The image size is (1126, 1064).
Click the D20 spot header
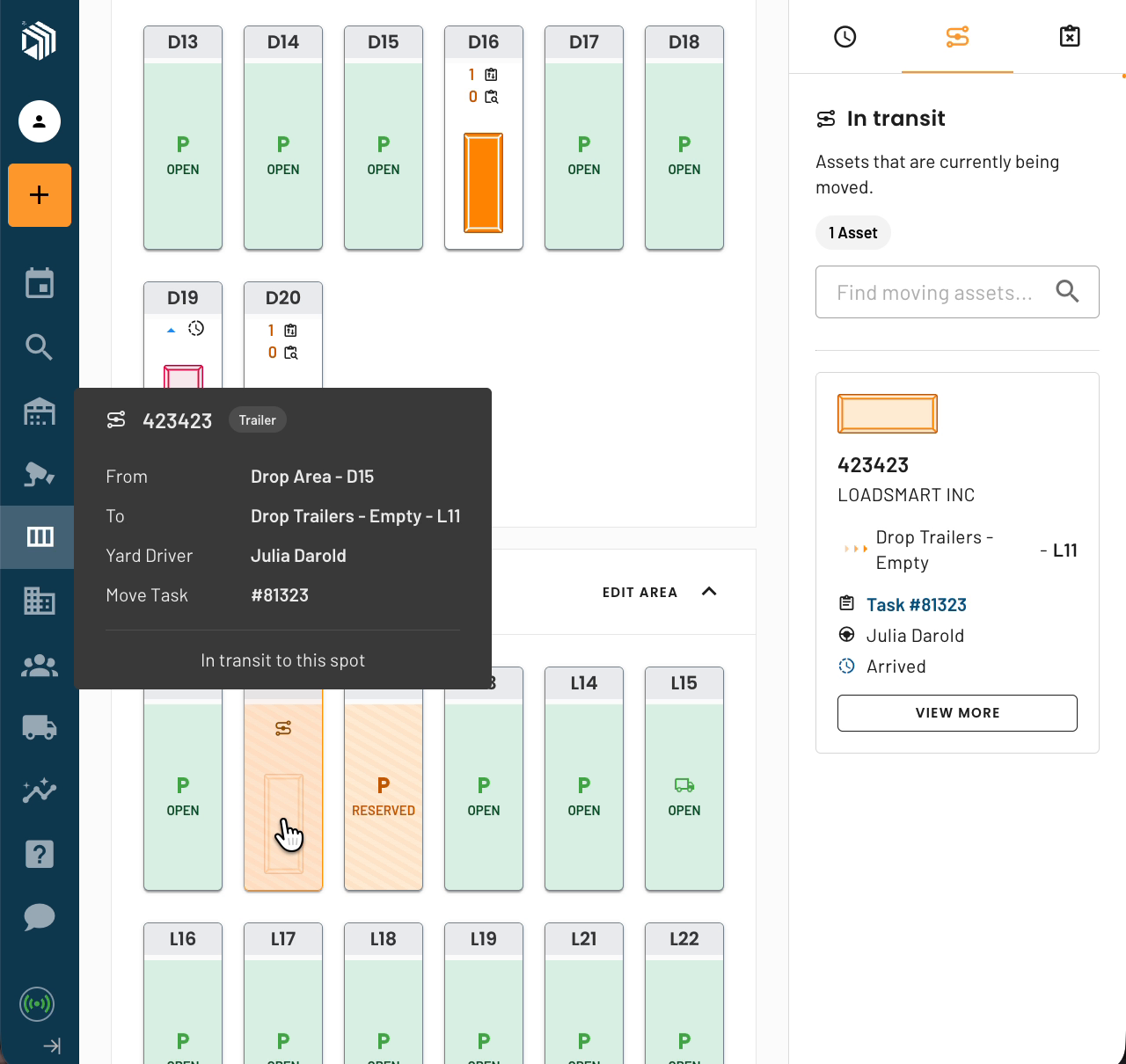(283, 298)
